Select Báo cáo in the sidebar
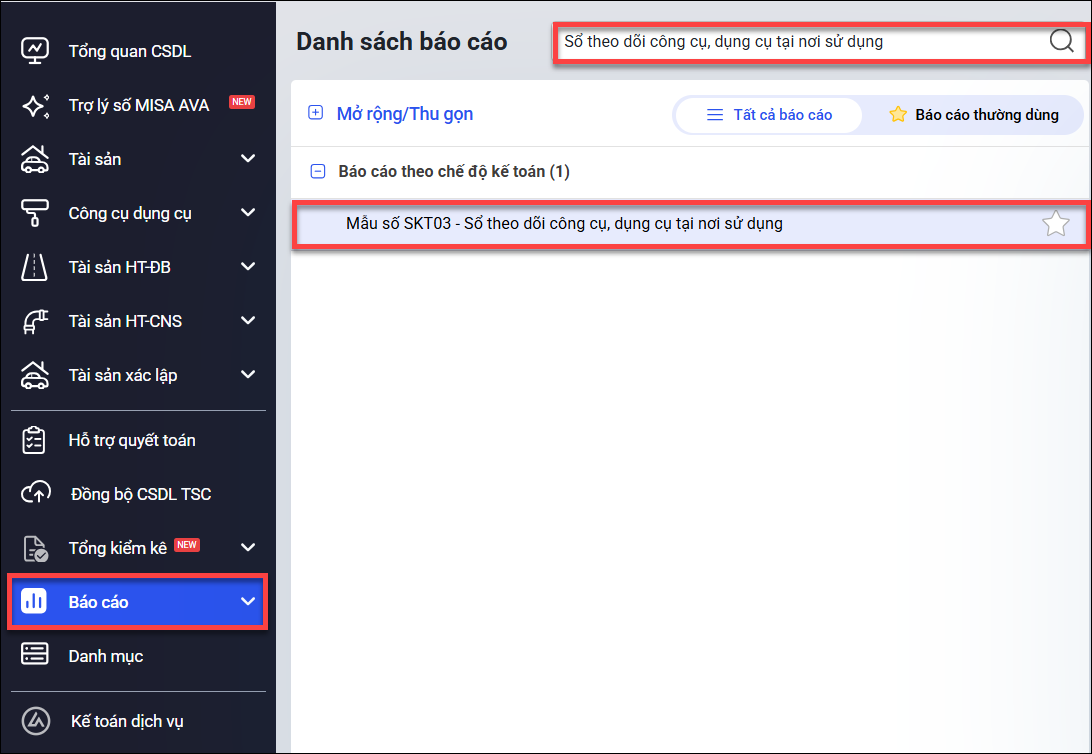The width and height of the screenshot is (1092, 754). pyautogui.click(x=98, y=602)
